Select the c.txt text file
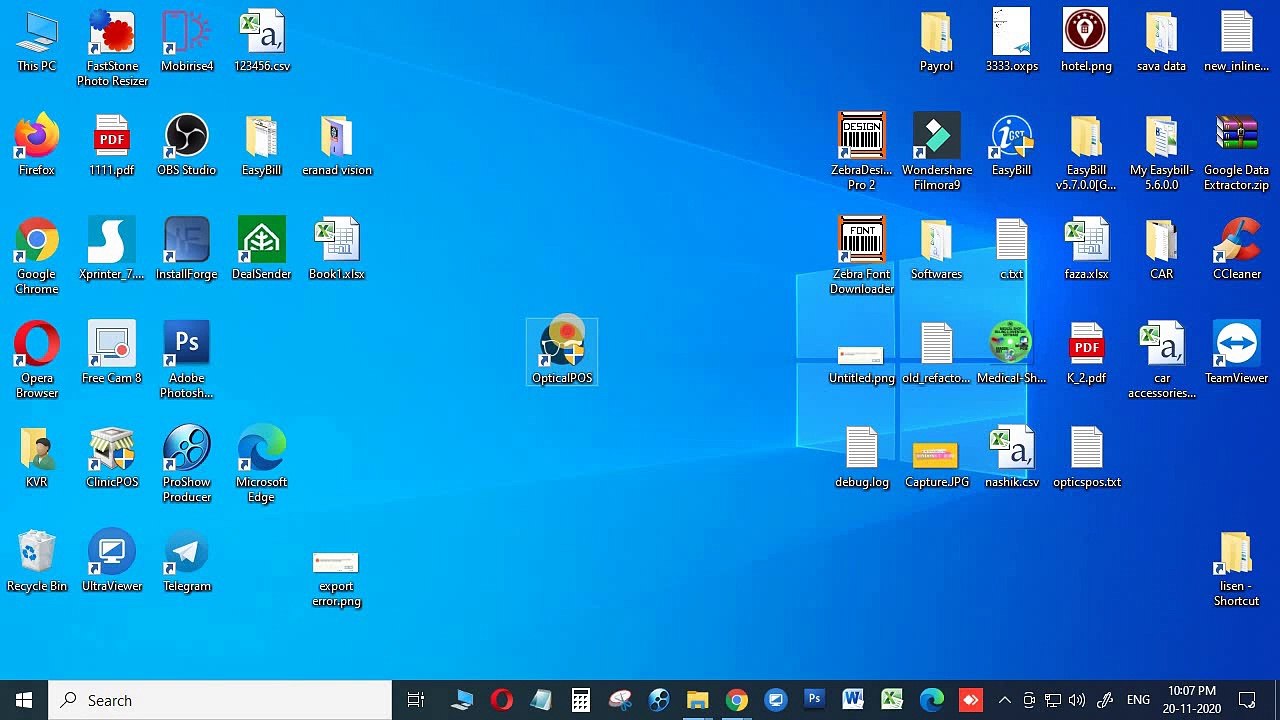The image size is (1280, 720). [1012, 249]
